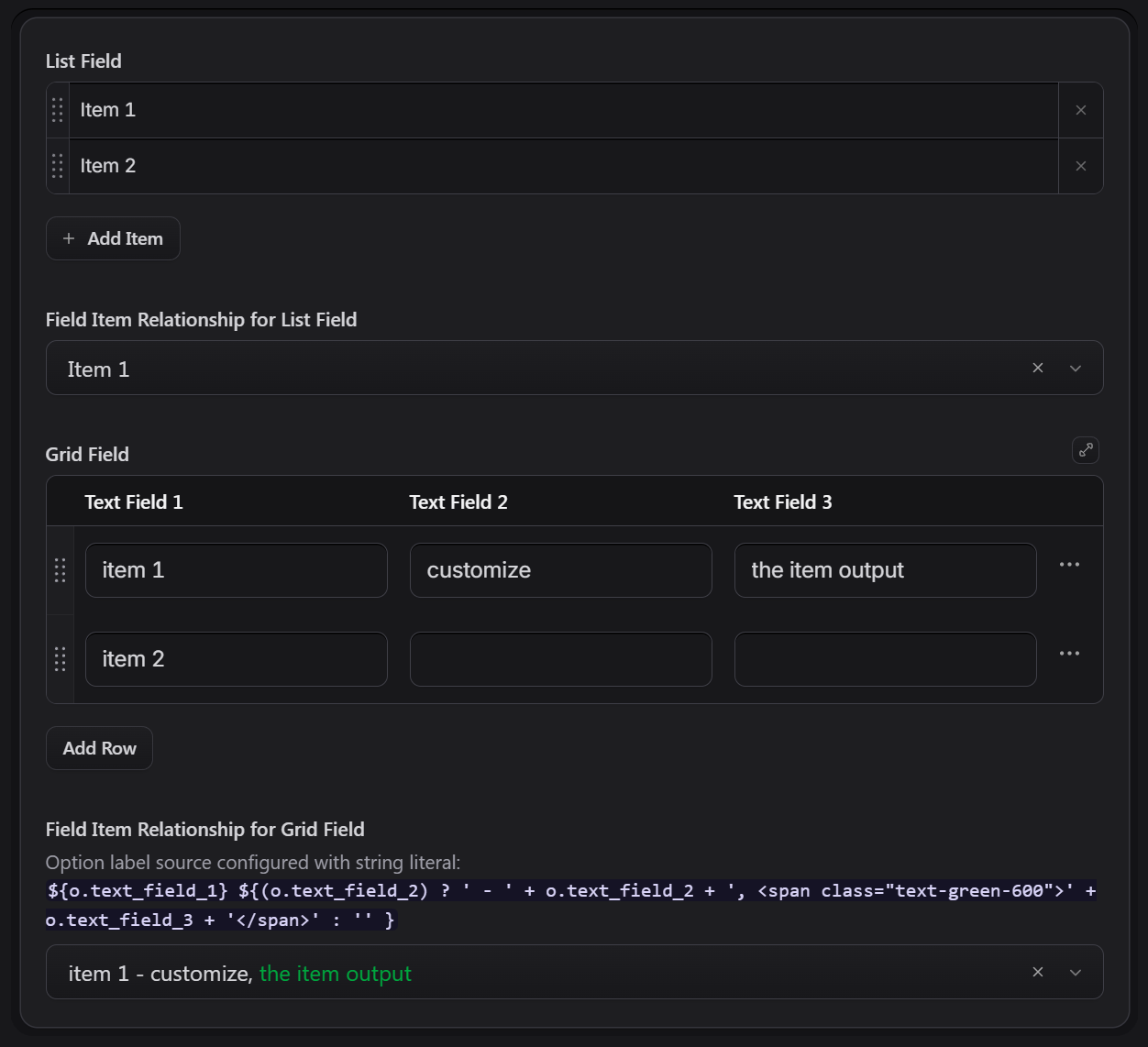Expand the Grid Field relationship dropdown
Screen dimensions: 1148x1047
pos(1076,973)
